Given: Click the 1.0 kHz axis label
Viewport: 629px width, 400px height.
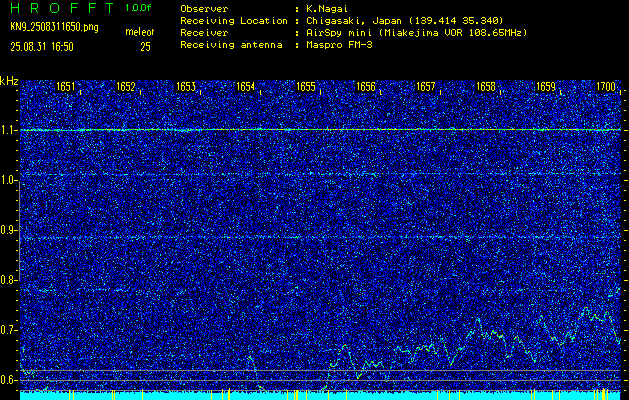Looking at the screenshot, I should pos(8,180).
